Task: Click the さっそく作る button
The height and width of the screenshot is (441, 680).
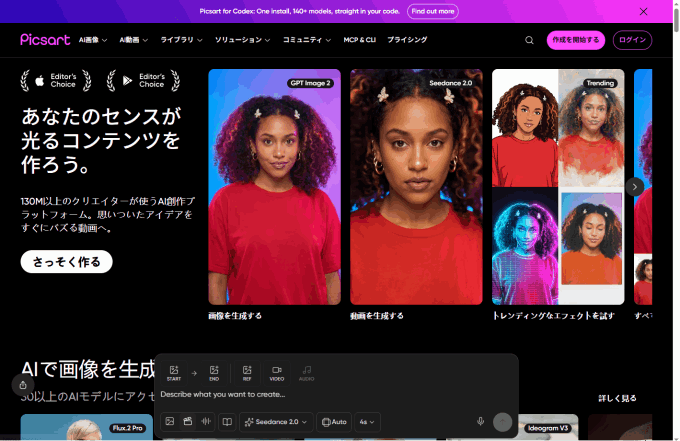Action: pos(66,262)
